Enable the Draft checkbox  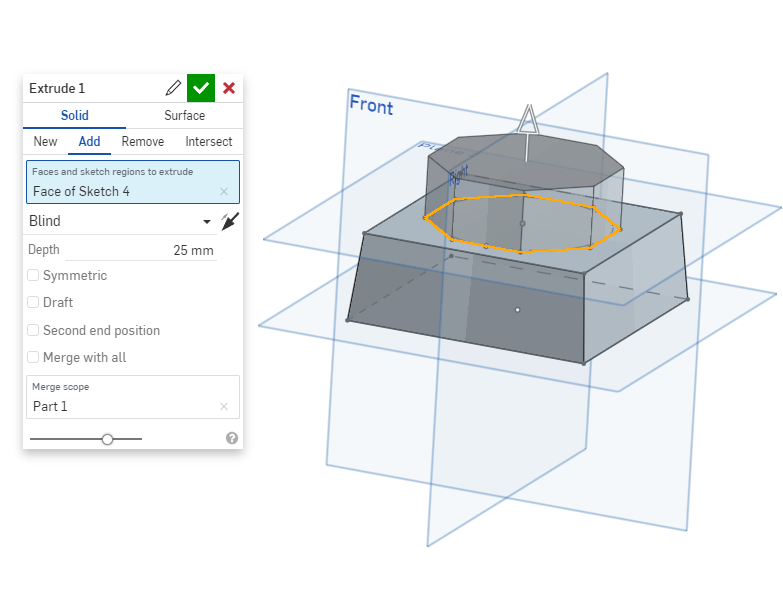[33, 303]
